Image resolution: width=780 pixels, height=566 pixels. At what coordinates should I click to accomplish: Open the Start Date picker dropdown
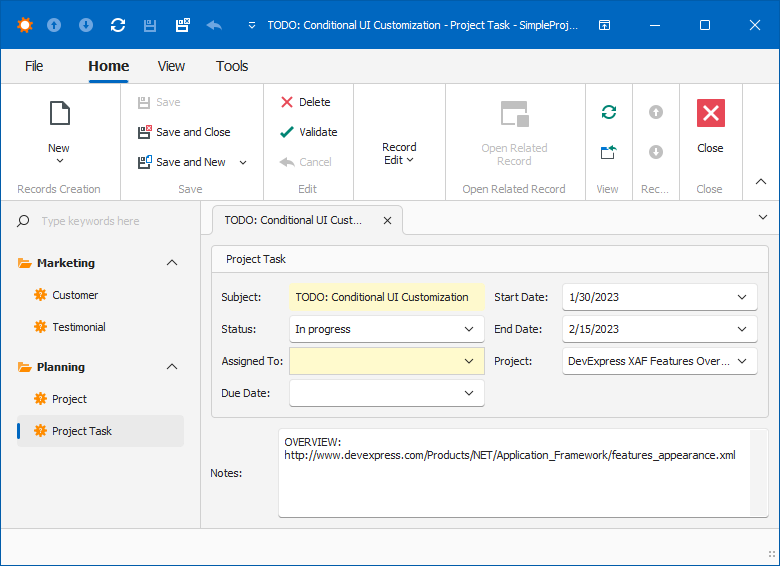[742, 297]
